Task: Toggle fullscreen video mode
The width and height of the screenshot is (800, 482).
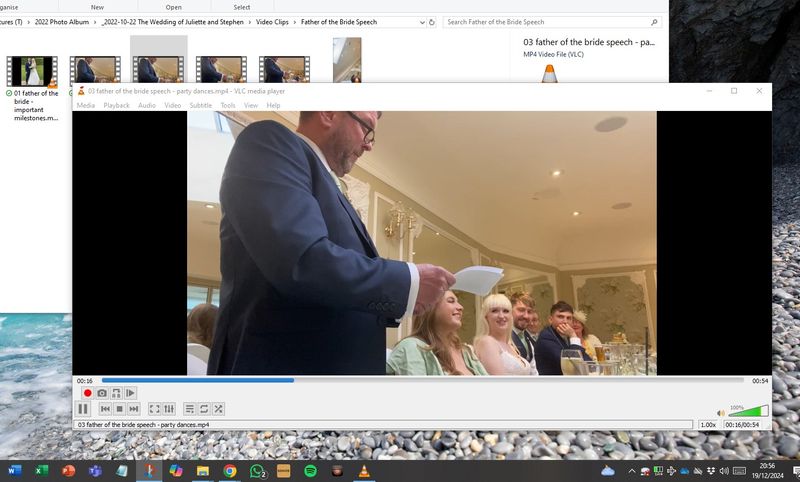Action: 154,409
